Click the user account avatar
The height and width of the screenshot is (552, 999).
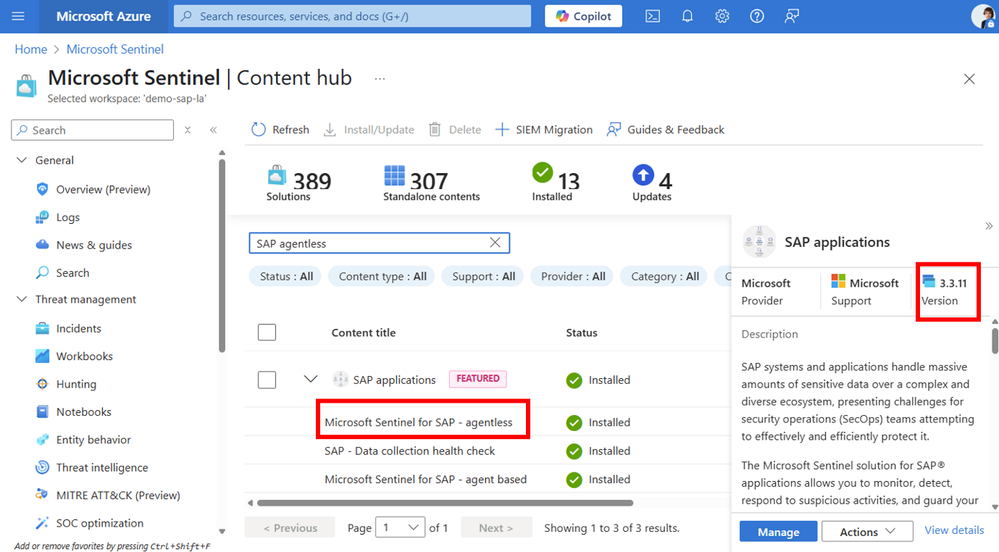(x=983, y=16)
